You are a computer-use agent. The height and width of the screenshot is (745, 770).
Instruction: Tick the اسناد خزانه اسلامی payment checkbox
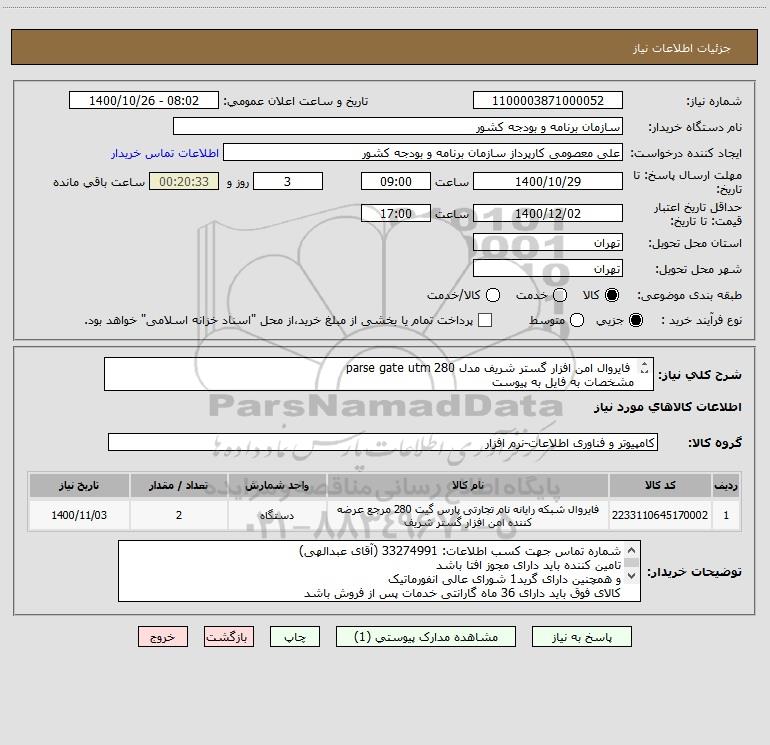click(x=485, y=320)
